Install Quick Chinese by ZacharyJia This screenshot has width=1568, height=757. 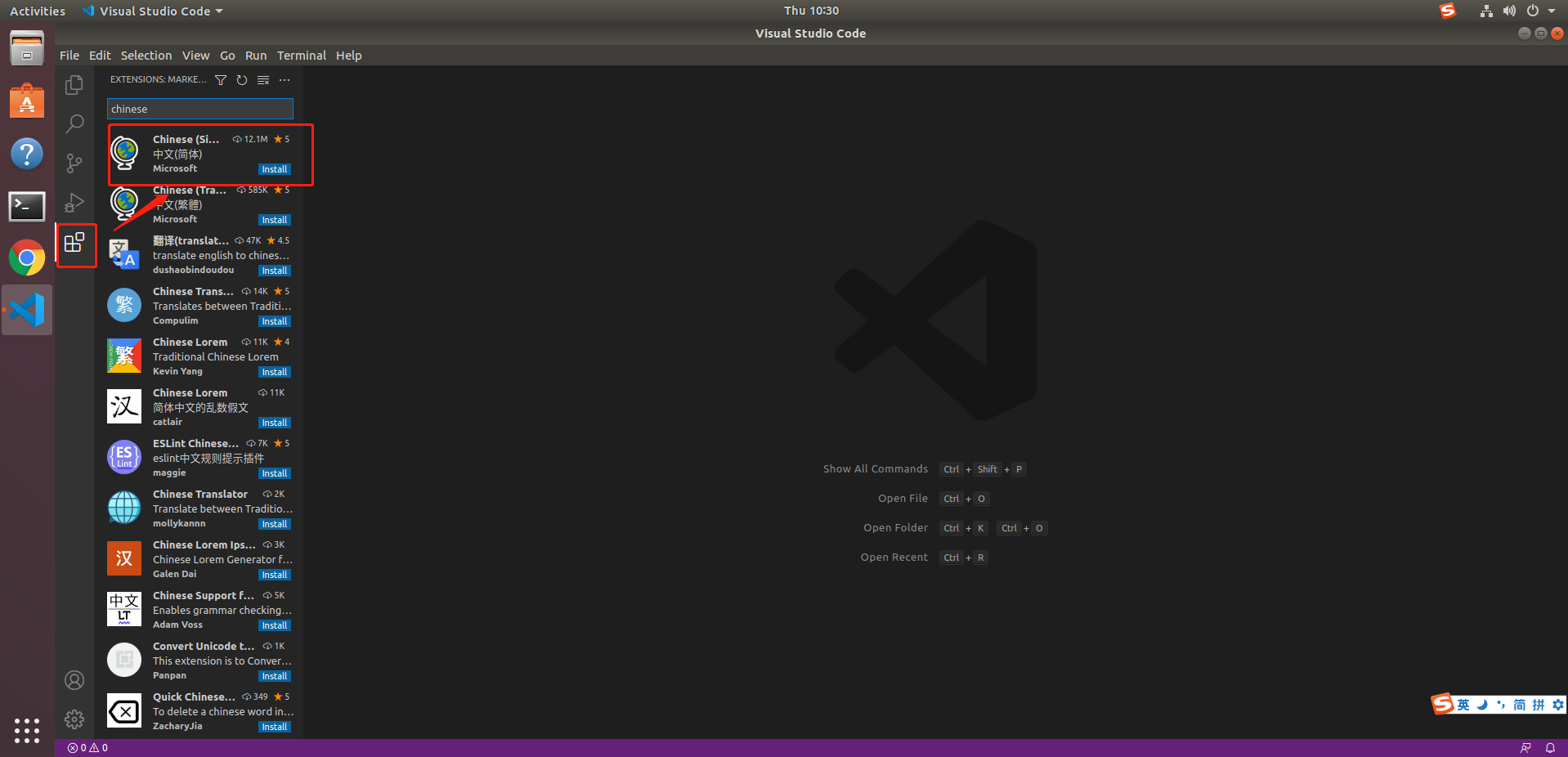(x=275, y=727)
